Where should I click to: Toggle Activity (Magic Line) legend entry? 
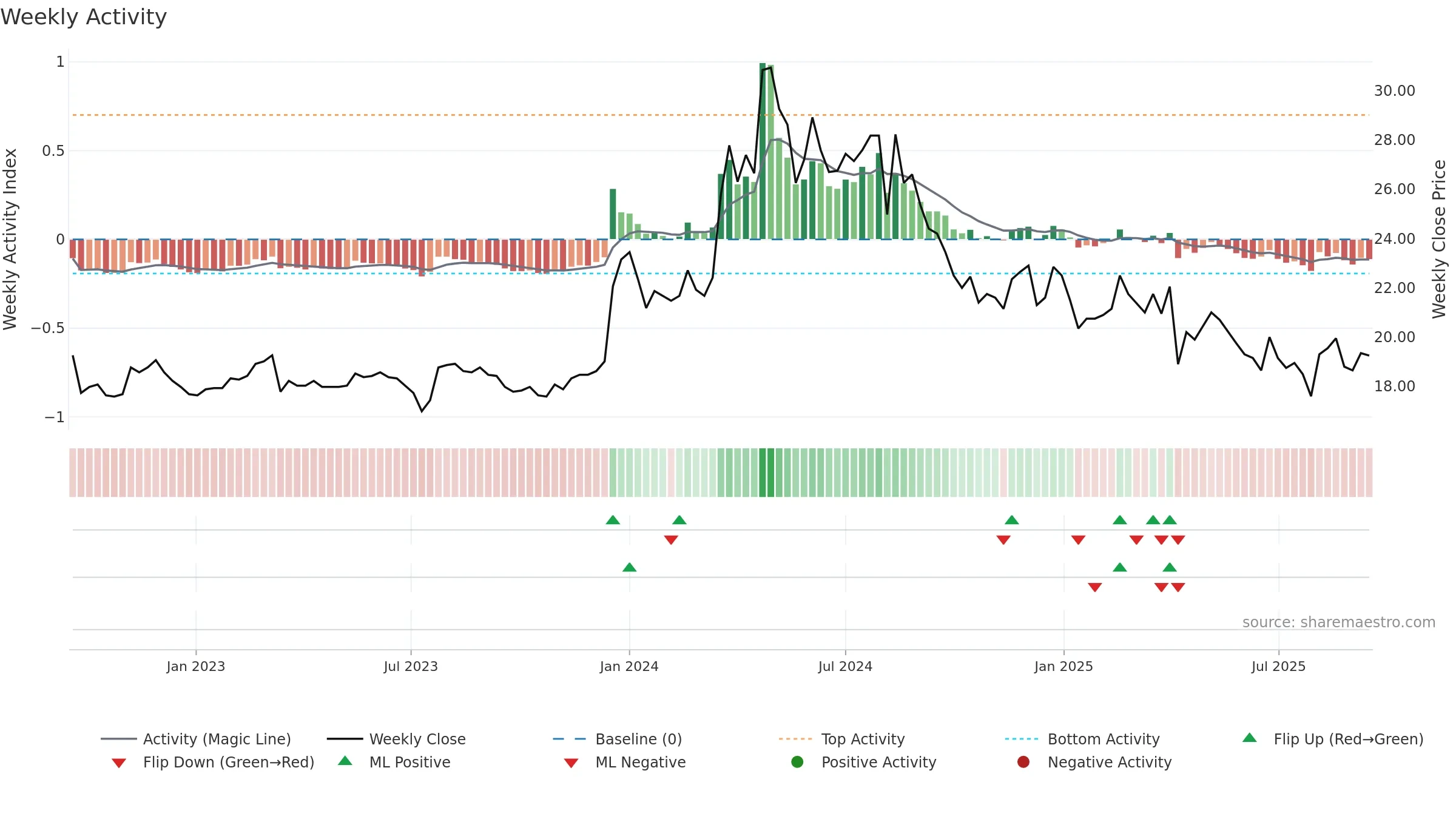(x=196, y=739)
